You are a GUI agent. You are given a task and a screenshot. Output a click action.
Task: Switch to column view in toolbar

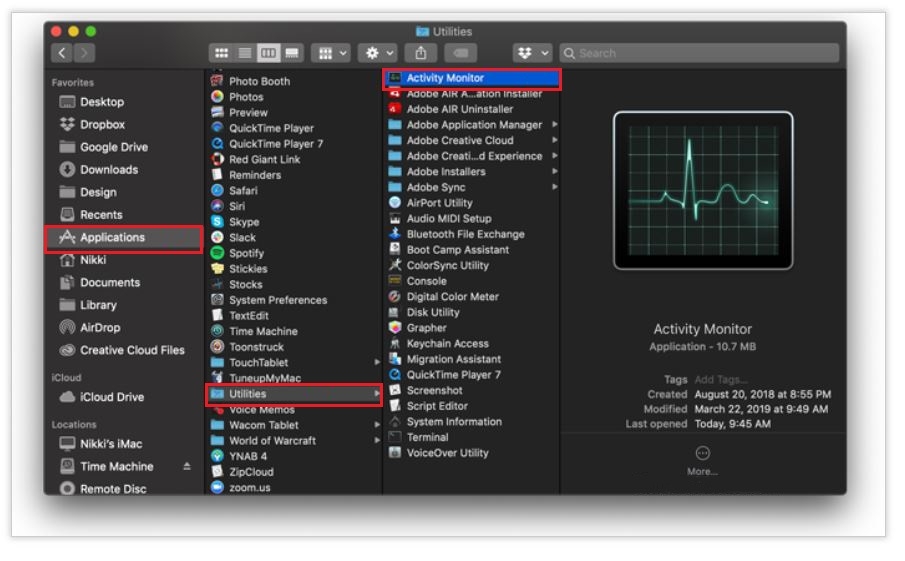(x=268, y=53)
